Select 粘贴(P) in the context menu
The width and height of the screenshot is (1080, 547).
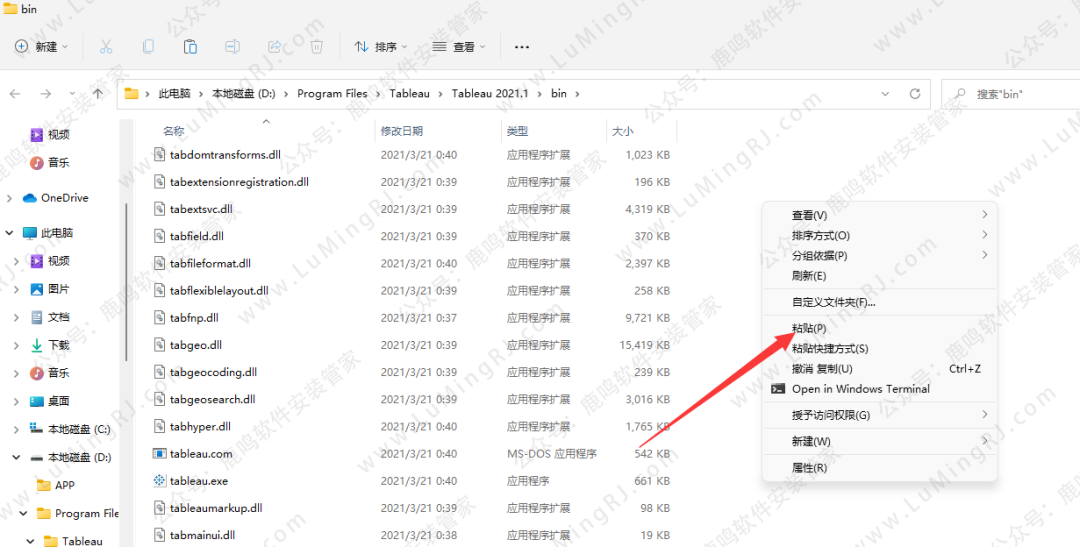point(809,328)
